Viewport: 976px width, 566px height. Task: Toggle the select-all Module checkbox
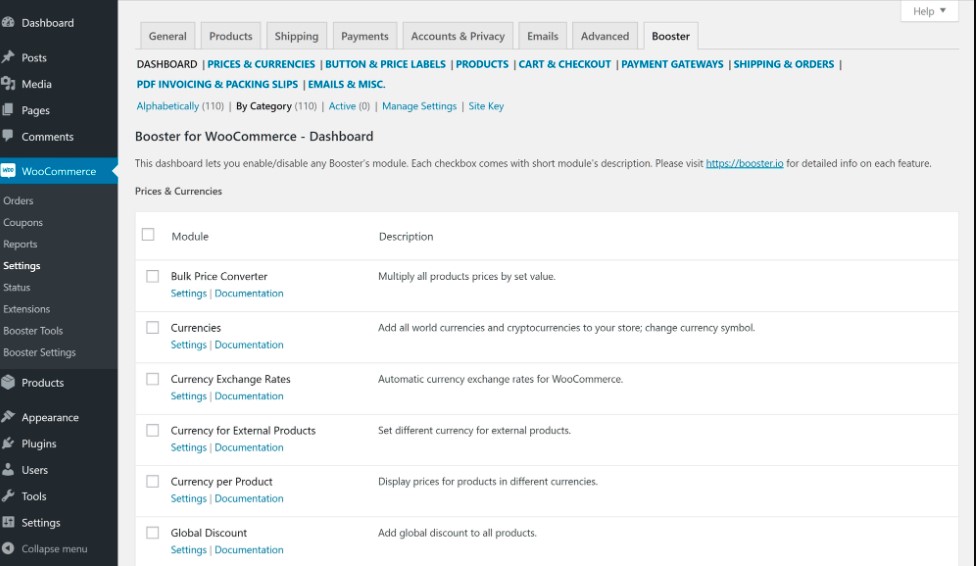click(x=148, y=235)
